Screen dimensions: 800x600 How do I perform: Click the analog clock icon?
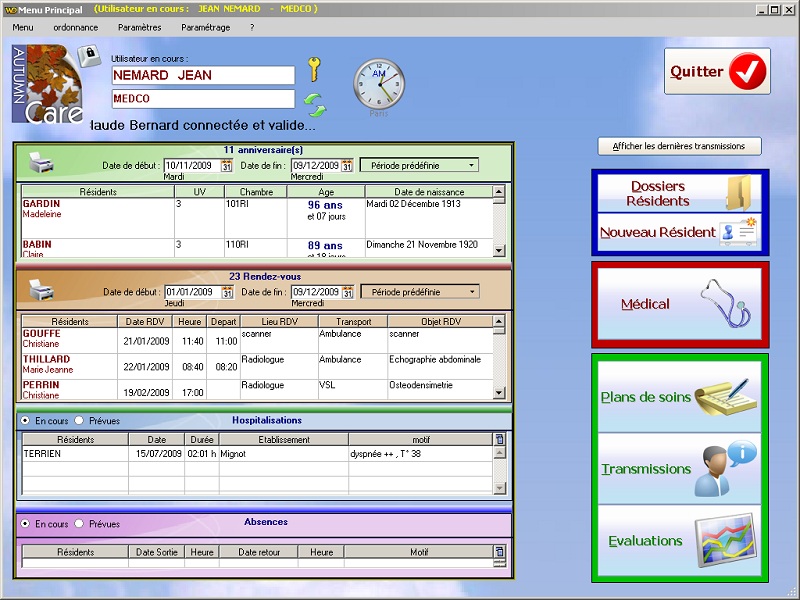pyautogui.click(x=379, y=84)
